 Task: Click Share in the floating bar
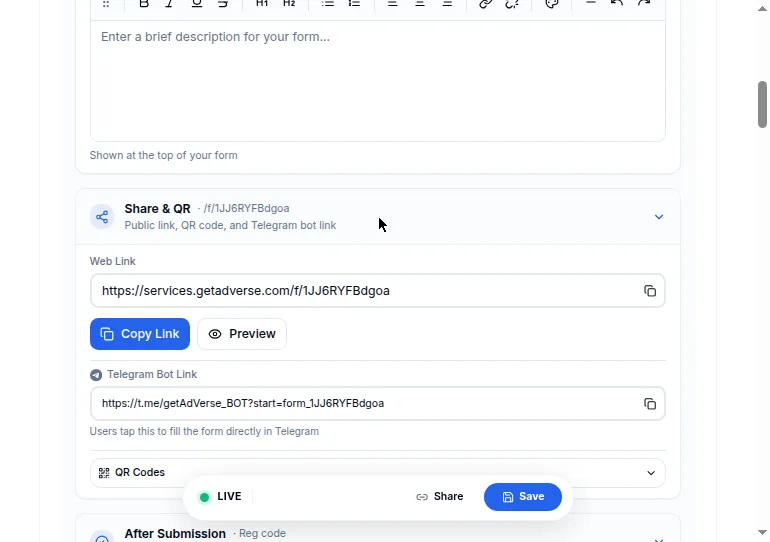[440, 497]
